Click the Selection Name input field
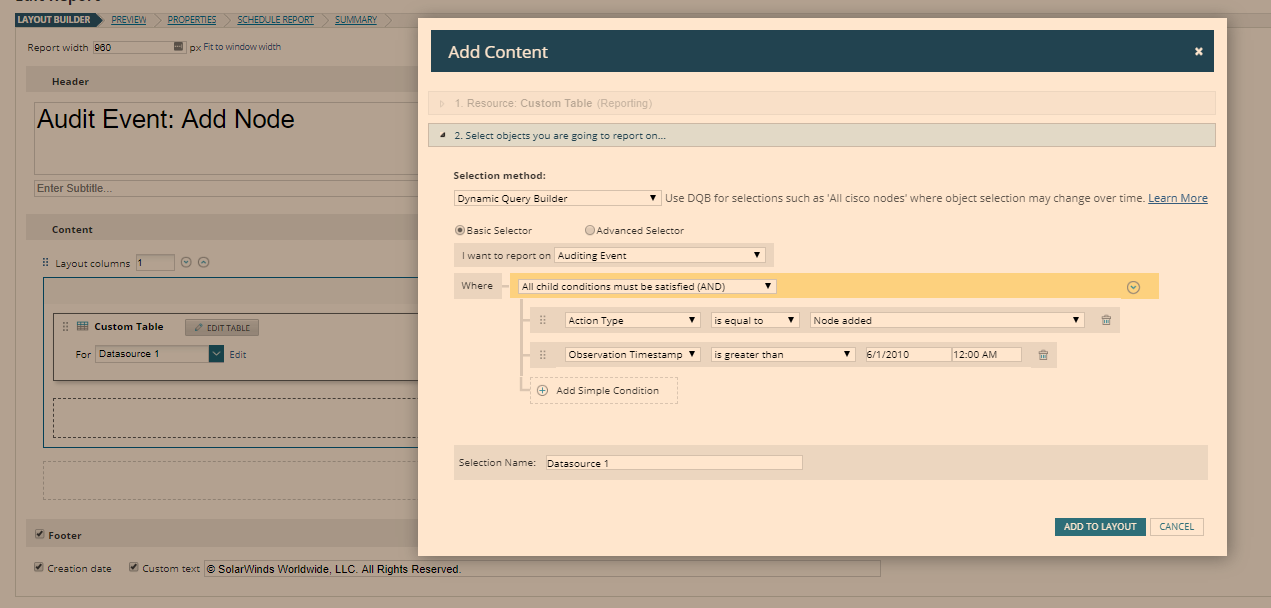Screen dimensions: 1271x608 tap(673, 463)
